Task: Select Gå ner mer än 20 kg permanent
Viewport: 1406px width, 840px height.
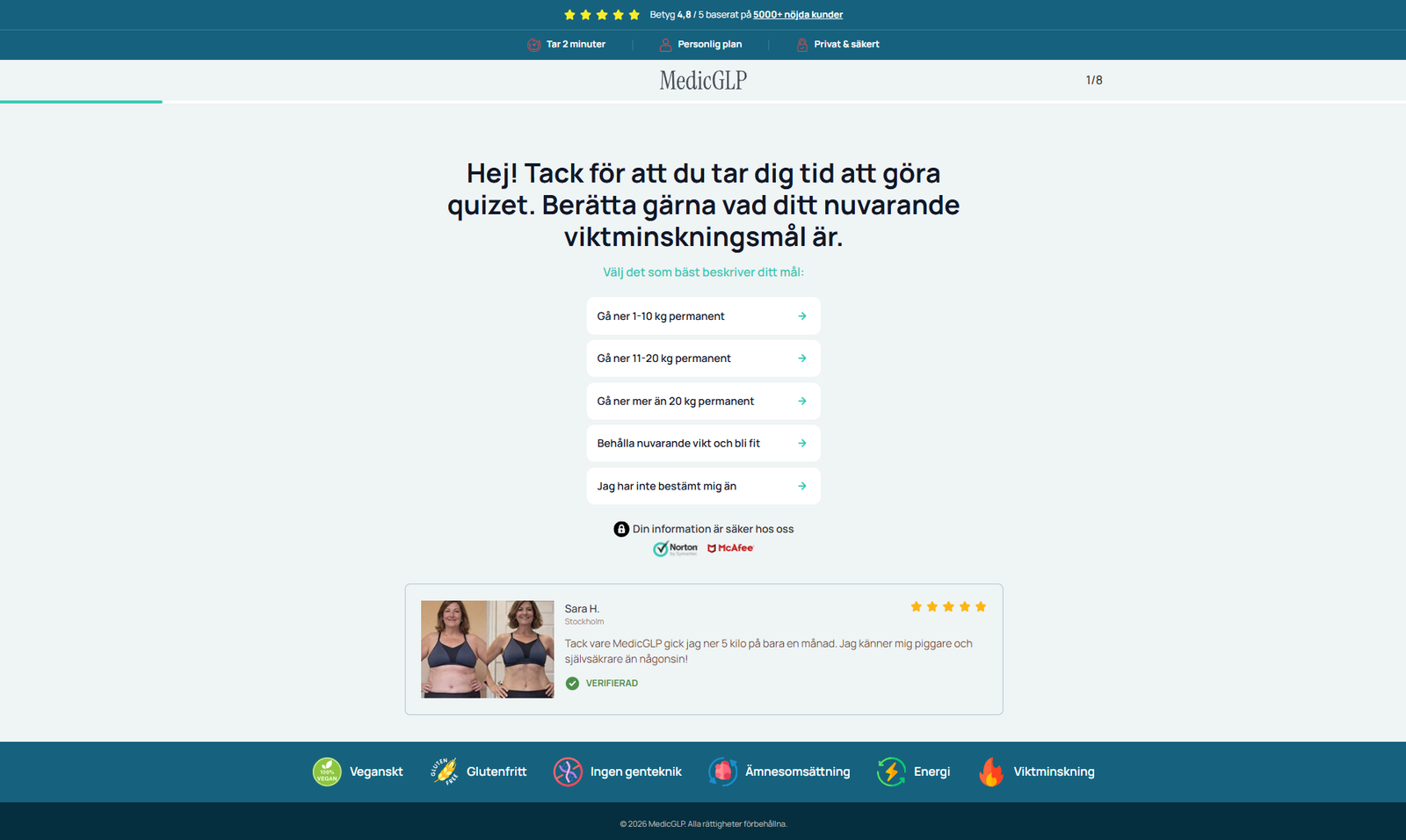Action: click(x=704, y=402)
